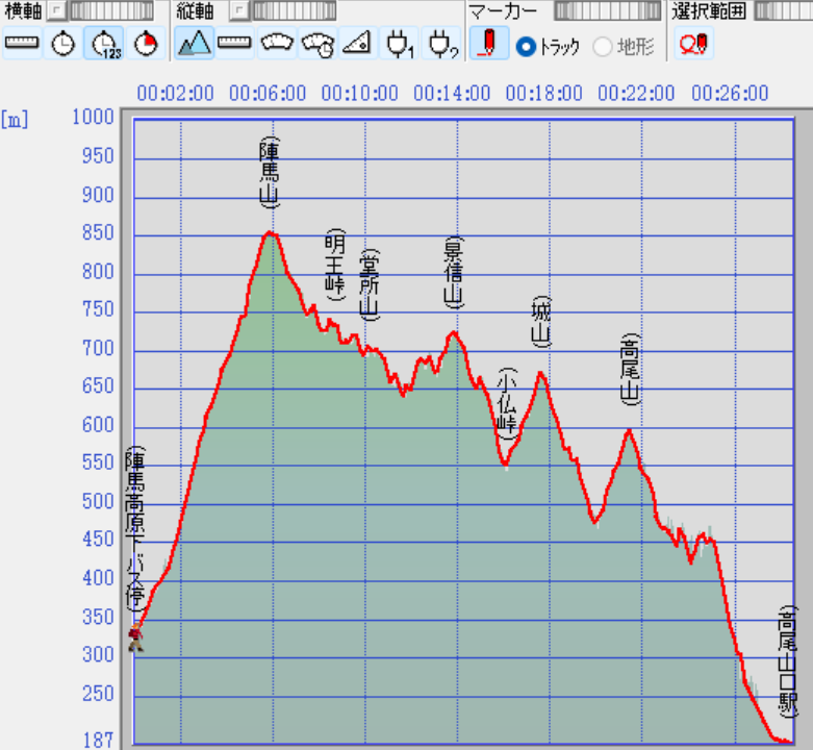Click the 陣馬高原下バス停 start label
The height and width of the screenshot is (750, 813).
135,528
